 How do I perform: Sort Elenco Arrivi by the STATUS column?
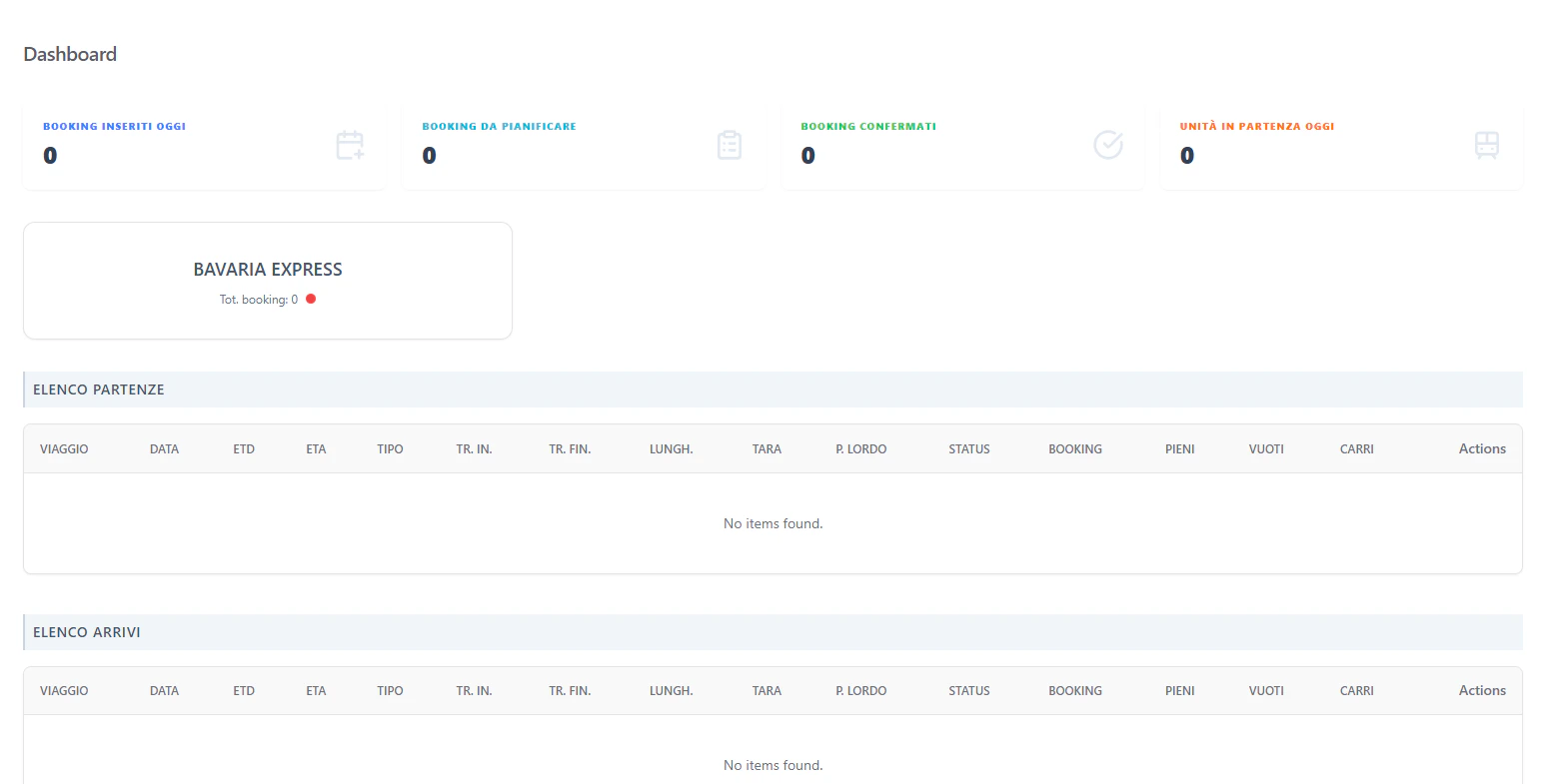[968, 690]
